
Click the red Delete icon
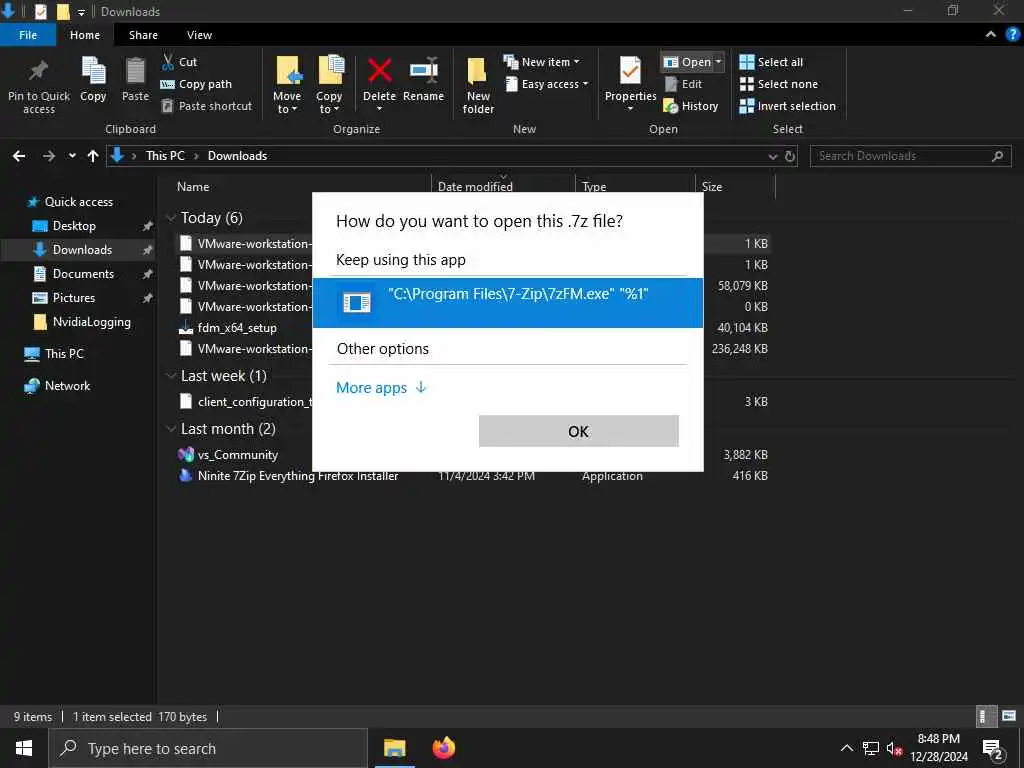click(379, 70)
